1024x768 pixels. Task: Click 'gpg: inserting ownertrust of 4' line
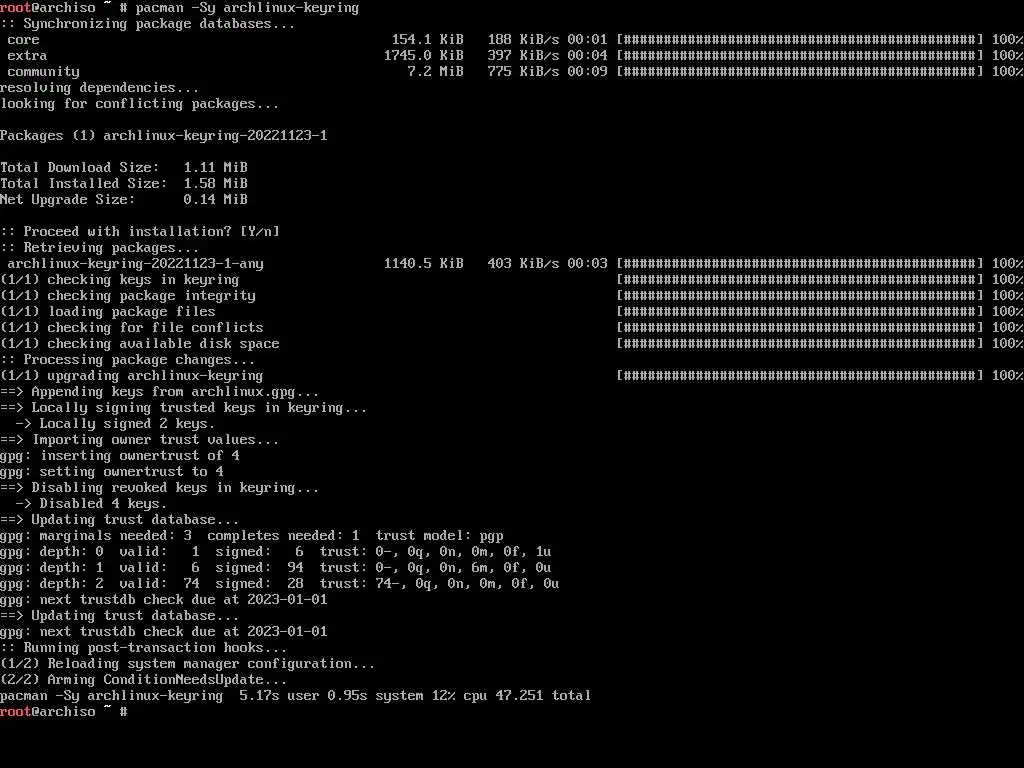(x=120, y=456)
